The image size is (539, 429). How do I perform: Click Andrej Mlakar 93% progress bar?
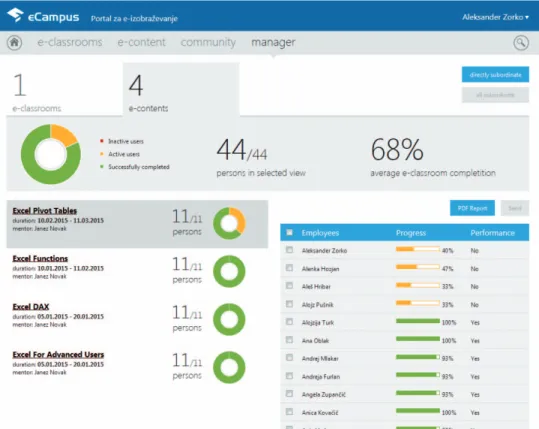point(418,357)
